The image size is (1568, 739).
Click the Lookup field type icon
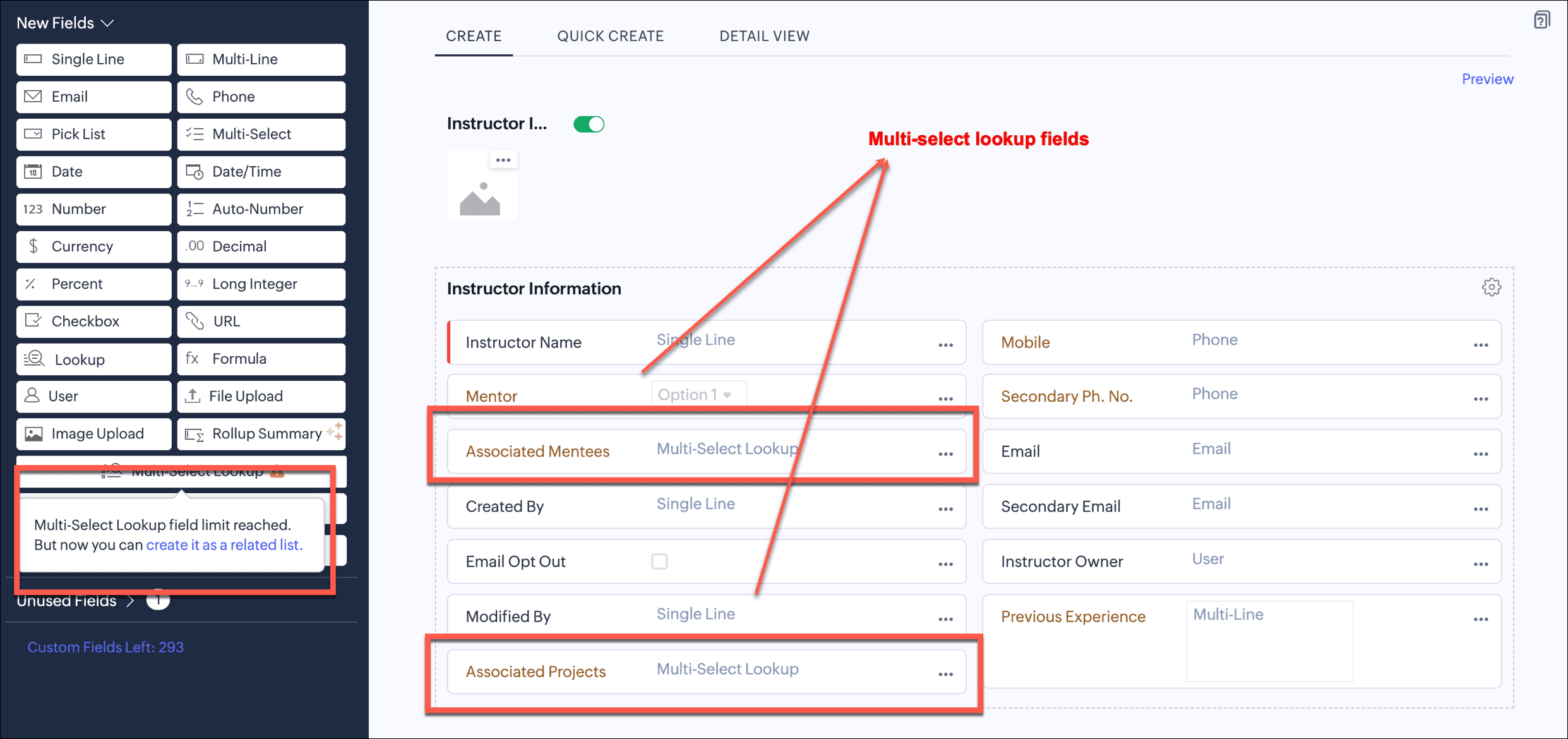[x=34, y=359]
